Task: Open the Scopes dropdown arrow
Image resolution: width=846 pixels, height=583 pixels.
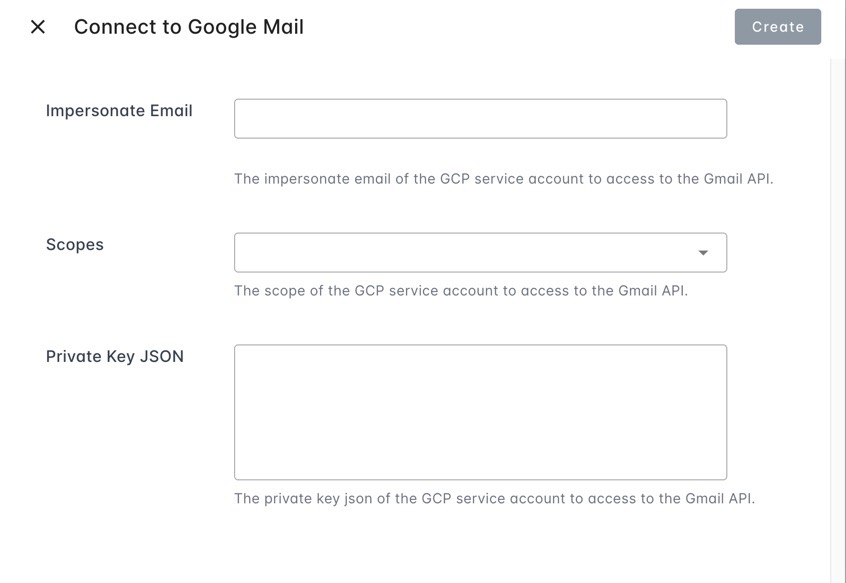Action: click(x=703, y=253)
